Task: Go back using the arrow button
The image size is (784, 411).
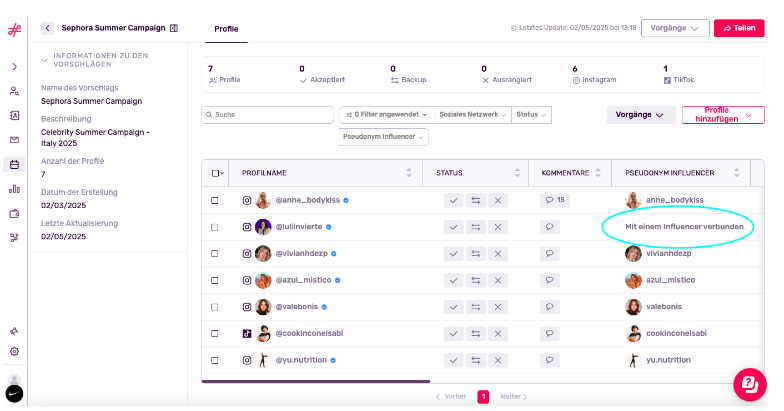Action: (48, 28)
